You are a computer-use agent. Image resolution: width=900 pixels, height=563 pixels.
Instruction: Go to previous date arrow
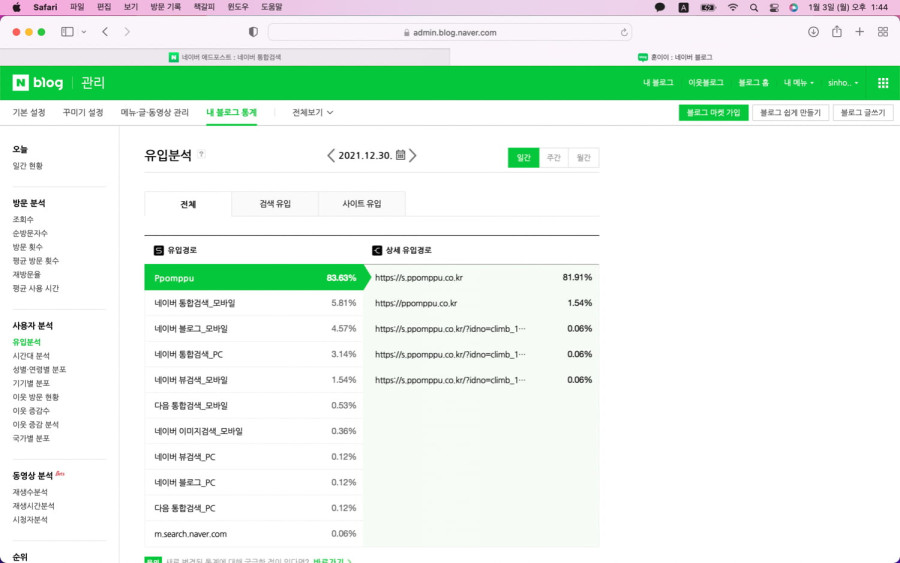tap(331, 156)
